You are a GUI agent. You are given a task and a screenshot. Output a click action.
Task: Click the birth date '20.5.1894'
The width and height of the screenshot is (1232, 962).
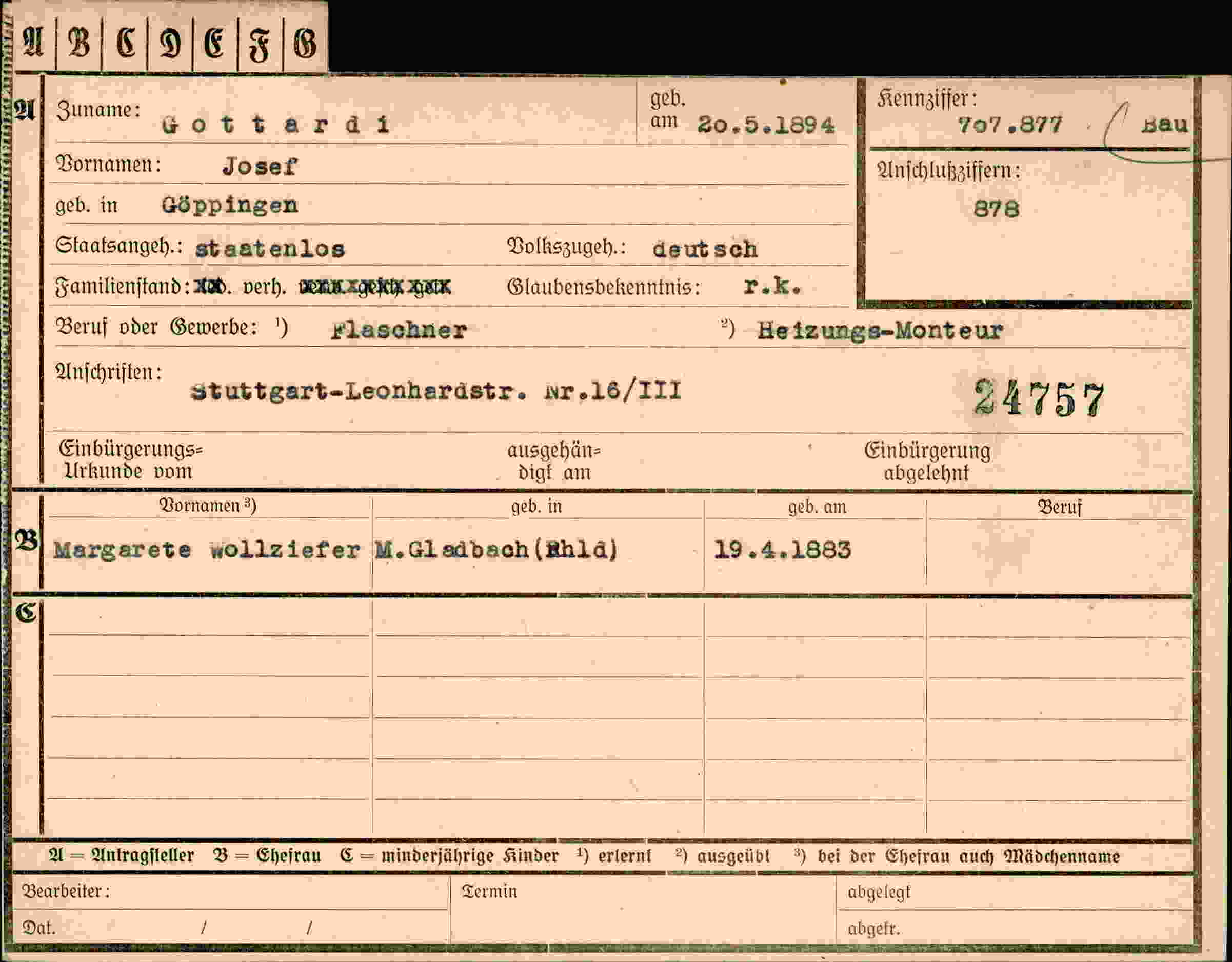pos(765,125)
